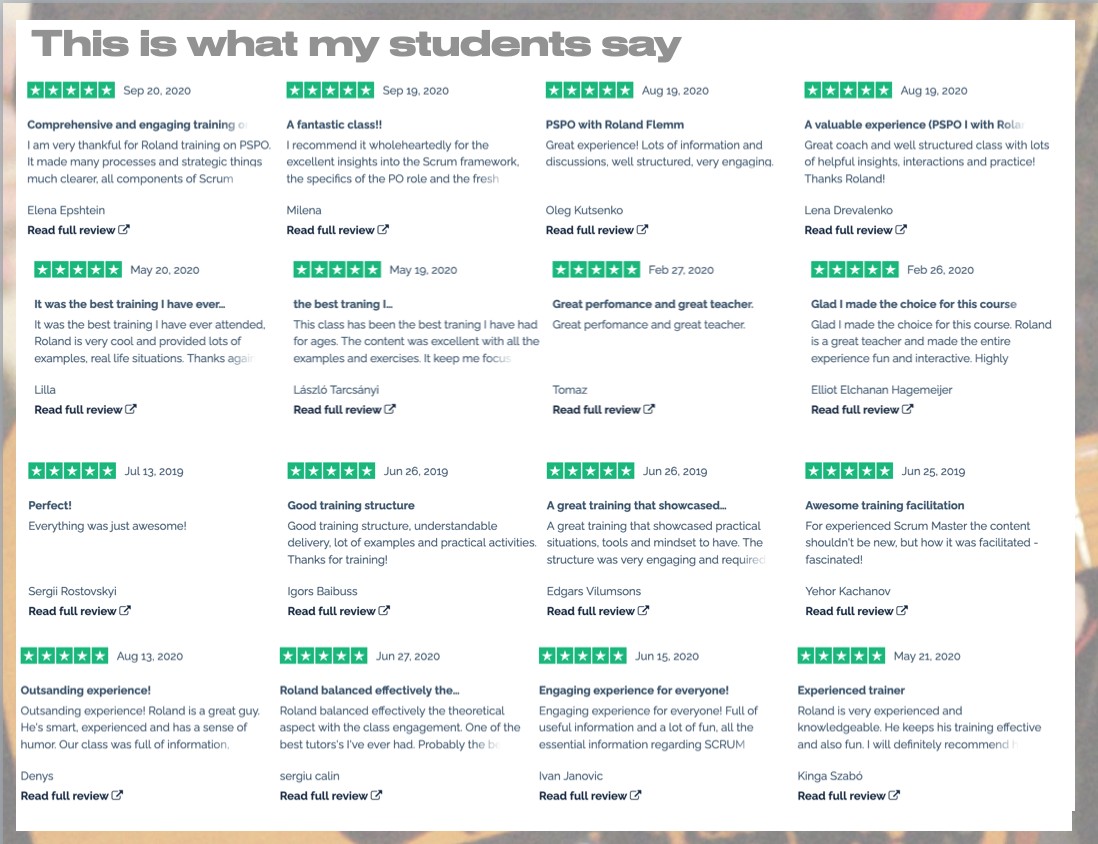The width and height of the screenshot is (1098, 844).
Task: Read full review by Denys
Action: [71, 796]
